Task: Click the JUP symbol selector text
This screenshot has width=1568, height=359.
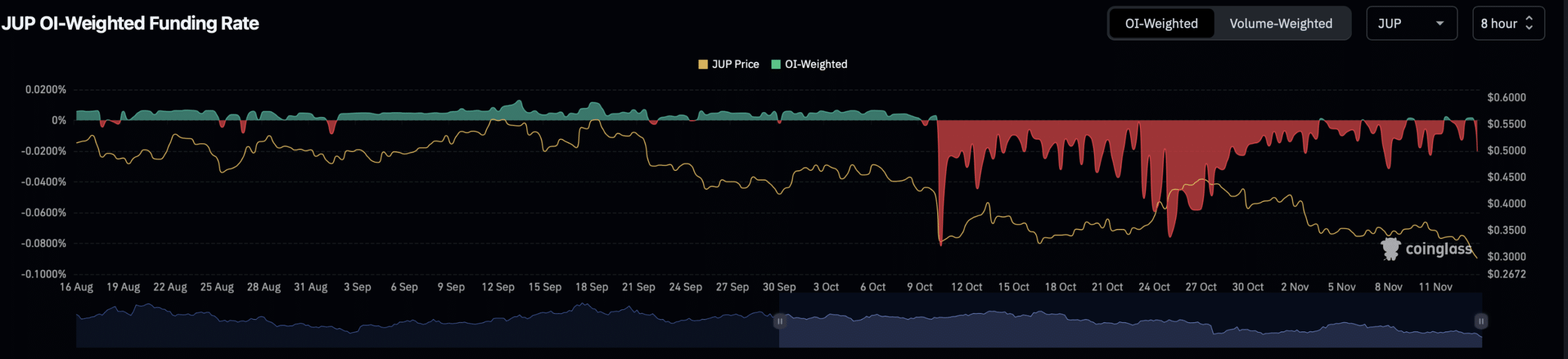Action: pyautogui.click(x=1390, y=24)
